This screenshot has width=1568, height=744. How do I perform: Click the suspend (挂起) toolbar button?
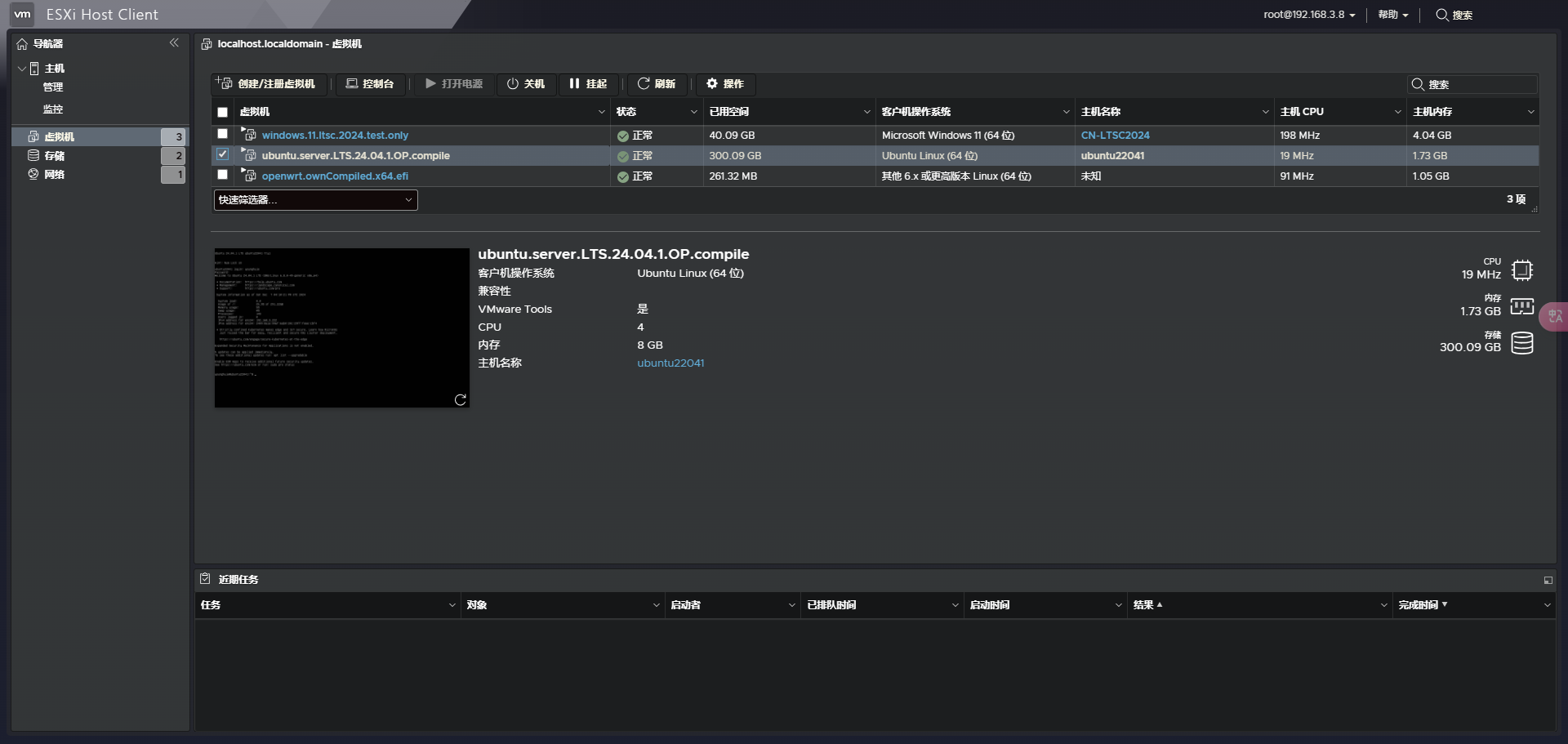pos(588,84)
